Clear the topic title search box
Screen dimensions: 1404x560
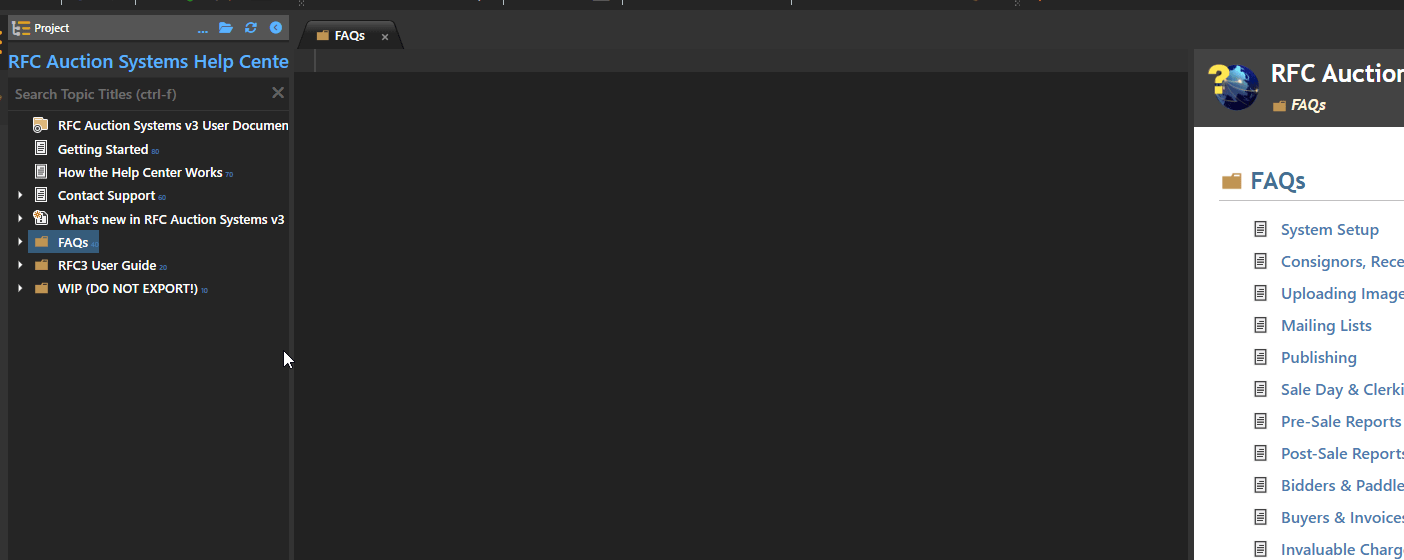pyautogui.click(x=278, y=93)
